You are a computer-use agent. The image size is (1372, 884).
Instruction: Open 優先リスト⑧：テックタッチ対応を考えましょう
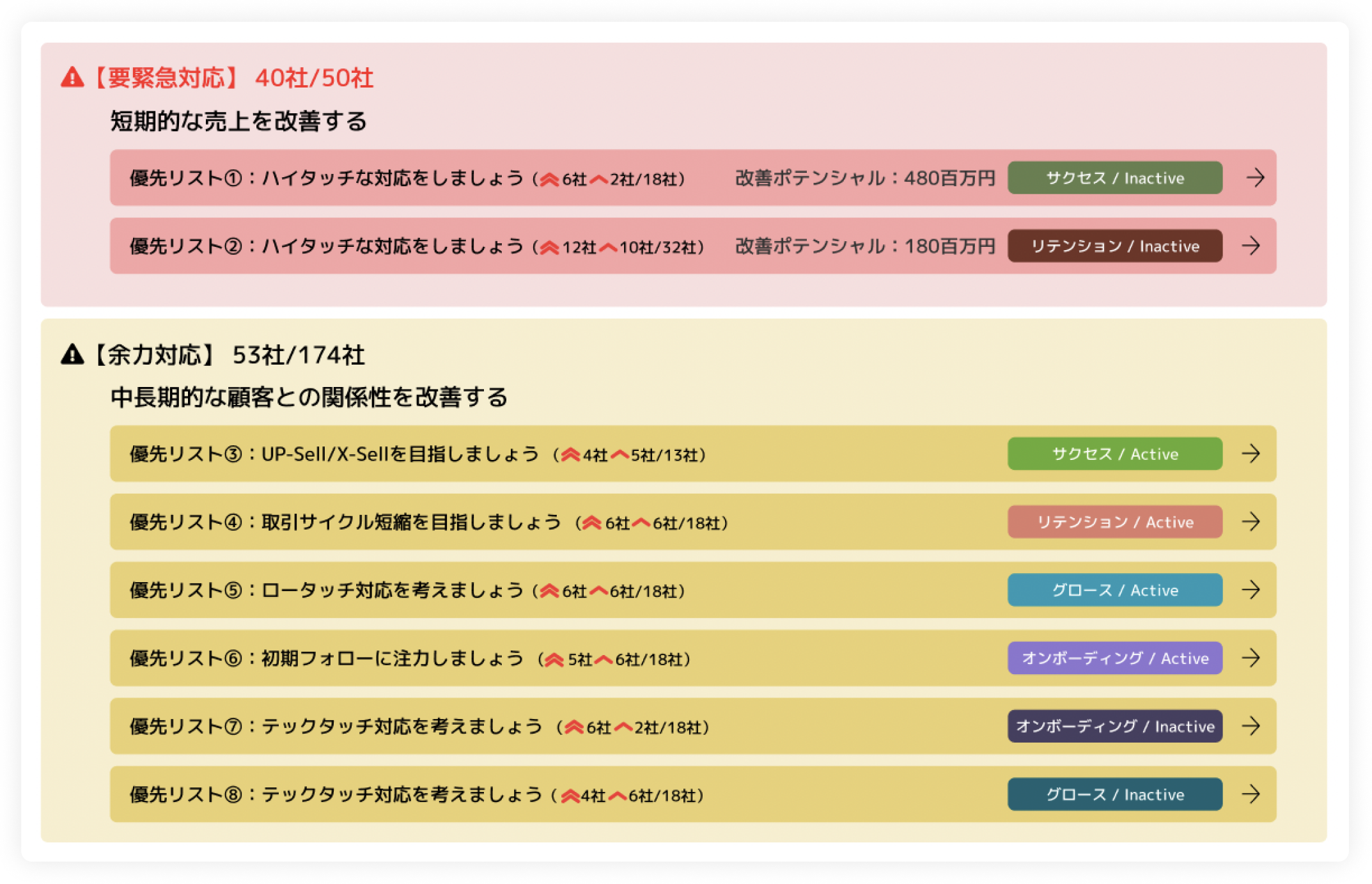pyautogui.click(x=693, y=794)
